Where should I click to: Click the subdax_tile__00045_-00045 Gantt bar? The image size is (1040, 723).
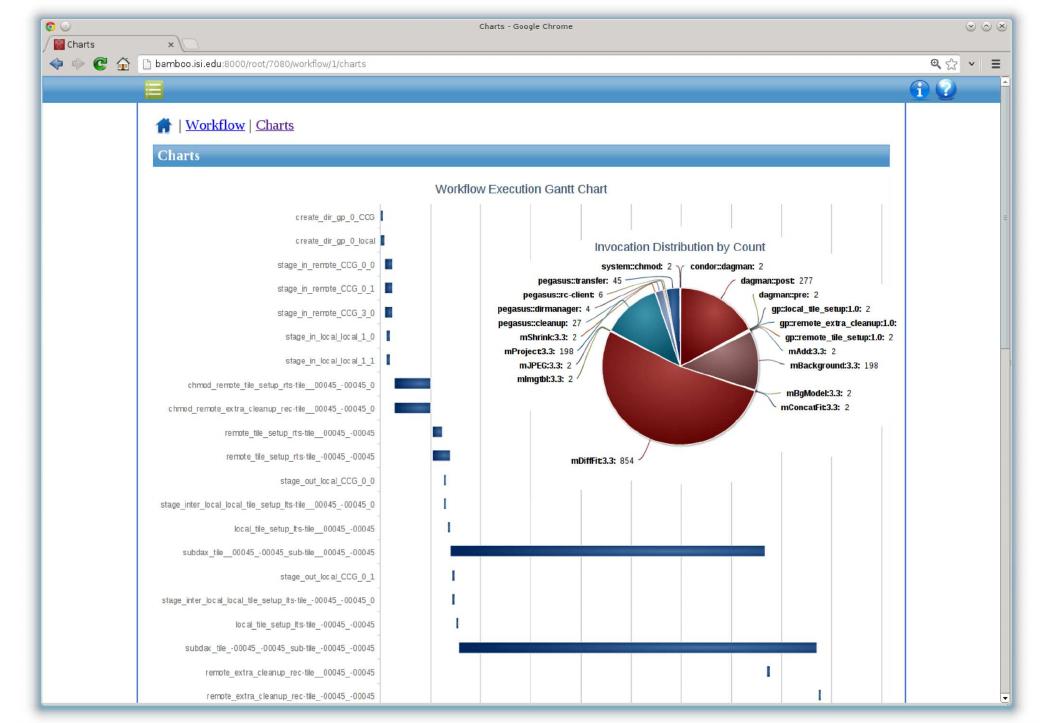coord(607,551)
